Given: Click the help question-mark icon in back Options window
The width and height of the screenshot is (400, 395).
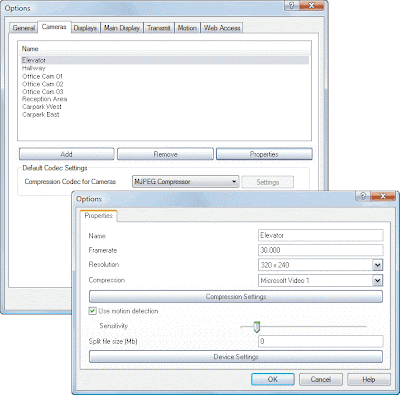Looking at the screenshot, I should click(x=291, y=6).
